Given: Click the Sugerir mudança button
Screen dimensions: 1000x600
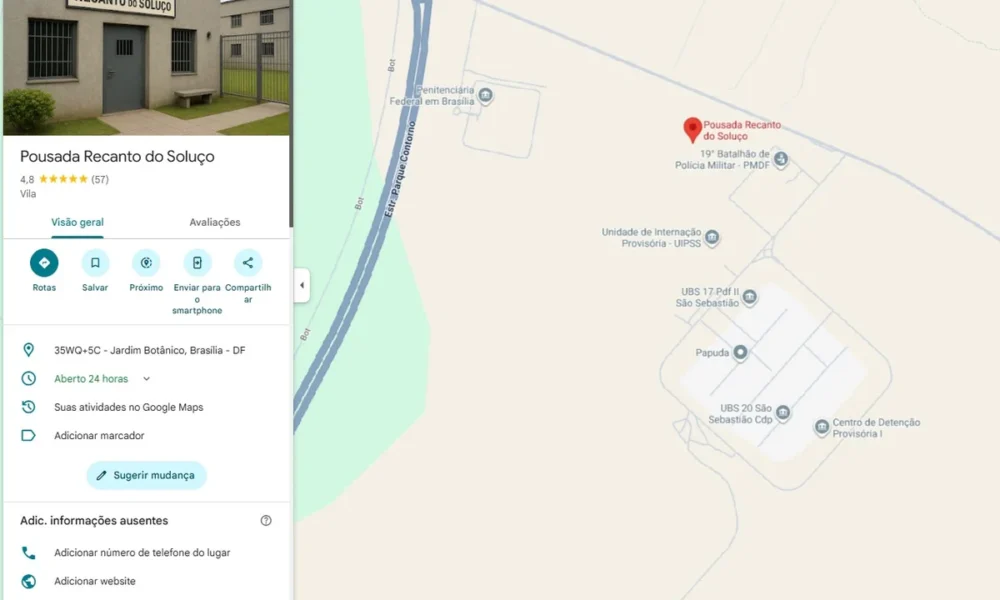Looking at the screenshot, I should 147,475.
